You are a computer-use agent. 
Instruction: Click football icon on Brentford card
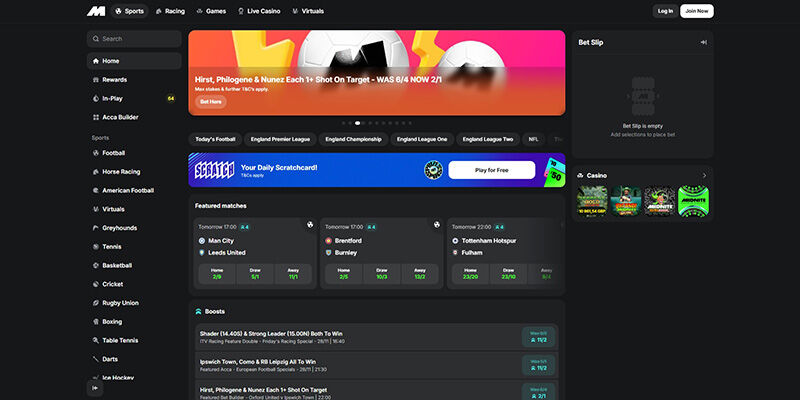point(437,224)
